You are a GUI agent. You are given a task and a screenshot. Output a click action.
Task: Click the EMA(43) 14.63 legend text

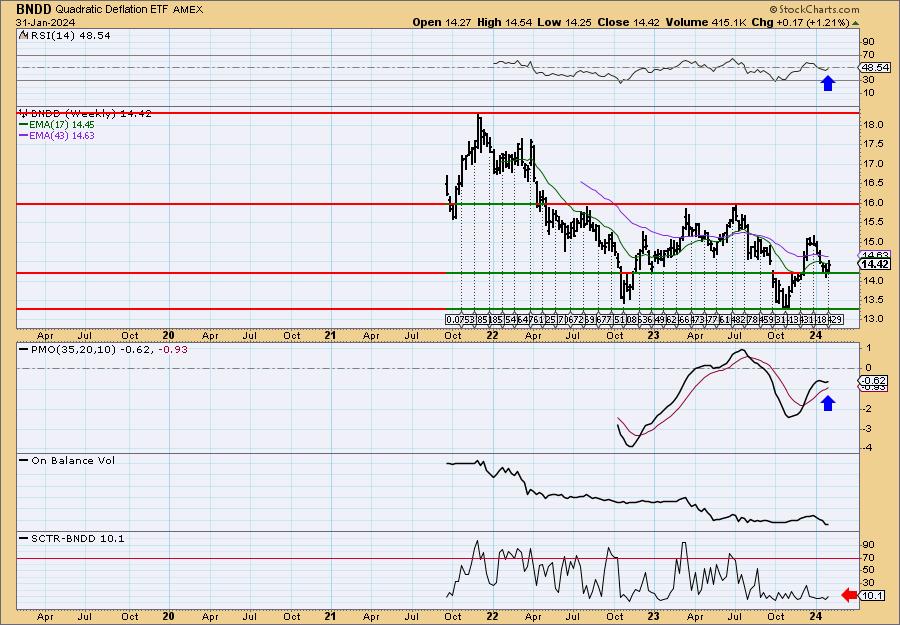[x=62, y=136]
